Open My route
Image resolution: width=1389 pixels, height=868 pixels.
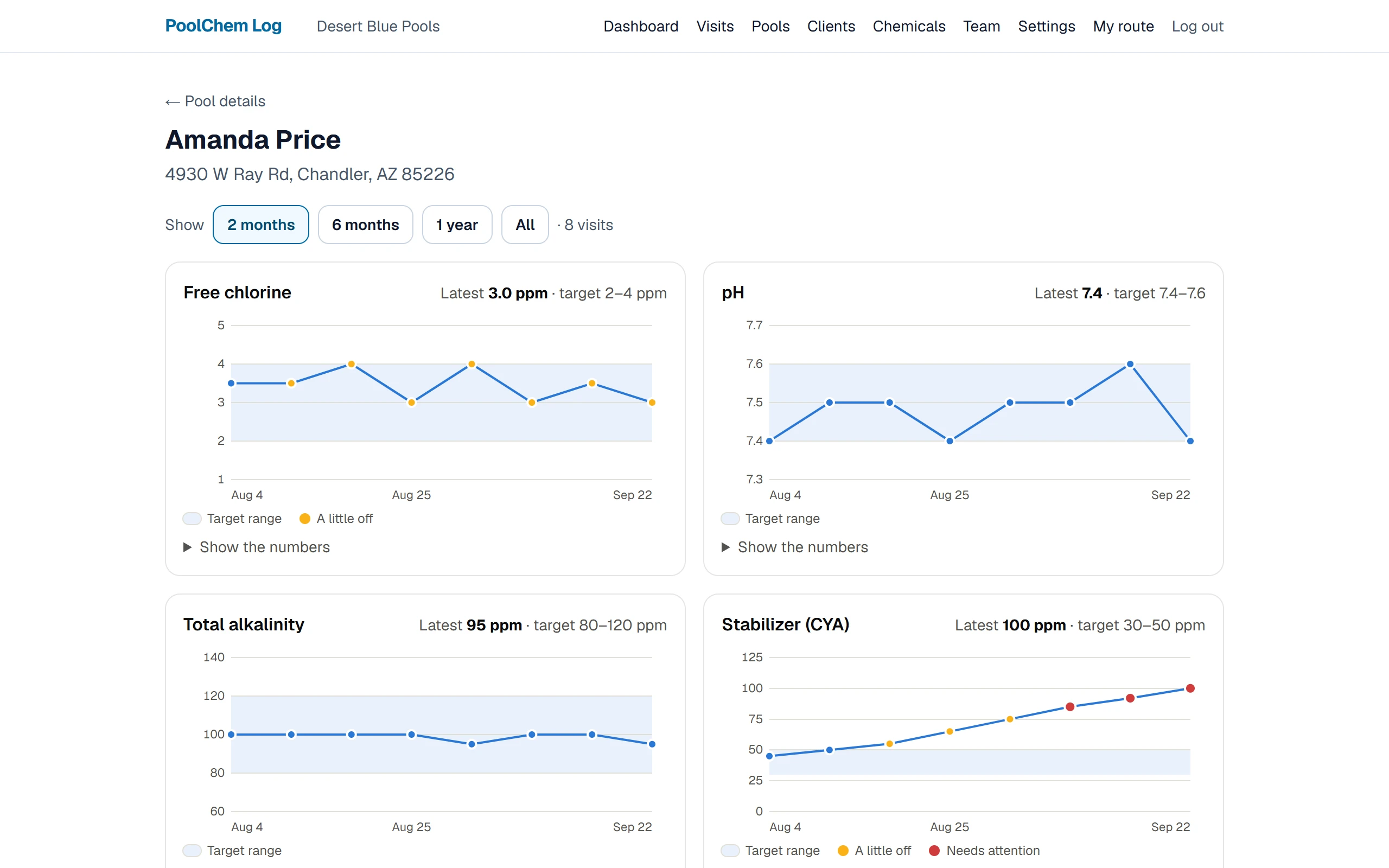click(1123, 27)
